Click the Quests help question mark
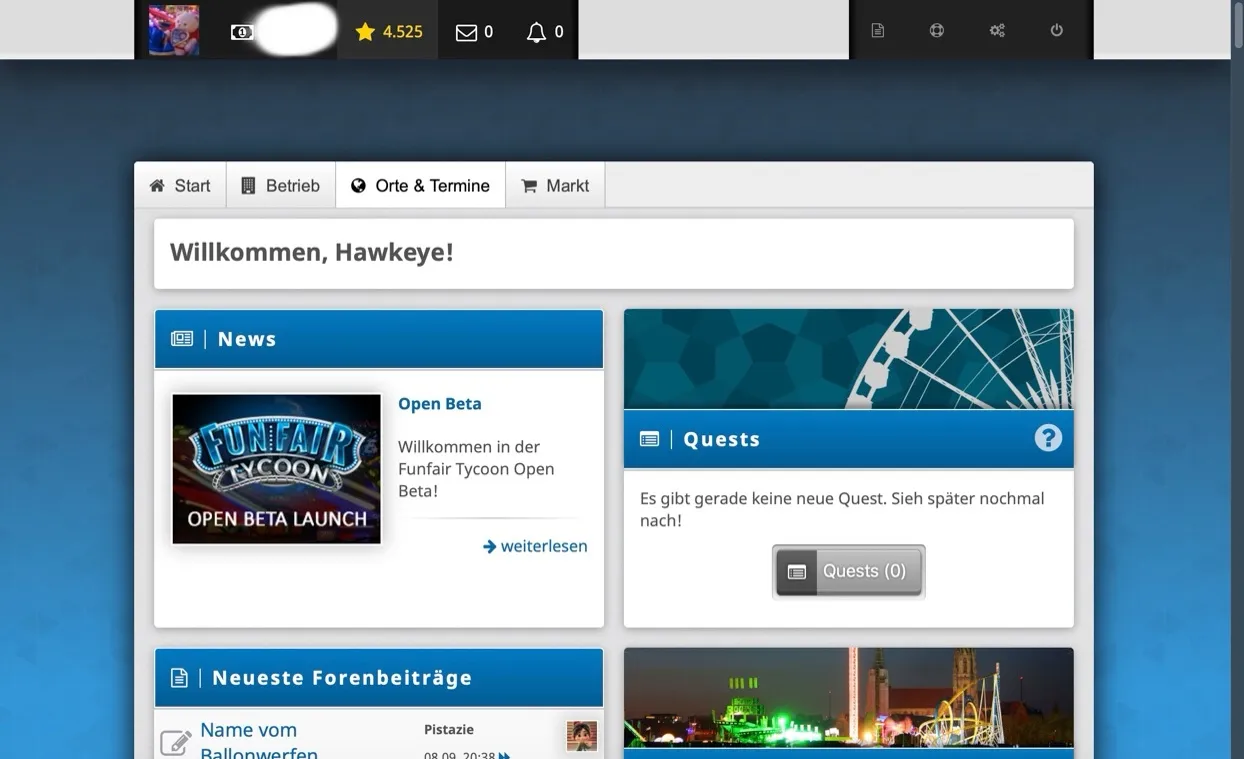The height and width of the screenshot is (759, 1244). pos(1047,438)
